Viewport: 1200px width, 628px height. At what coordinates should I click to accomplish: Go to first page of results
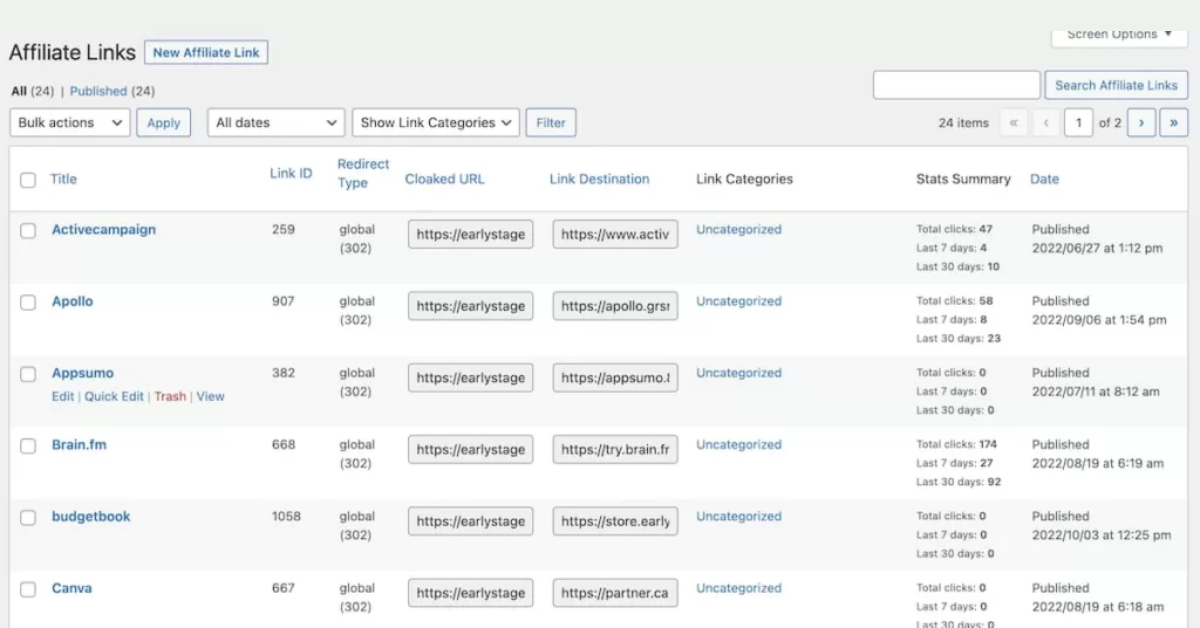pyautogui.click(x=1013, y=123)
